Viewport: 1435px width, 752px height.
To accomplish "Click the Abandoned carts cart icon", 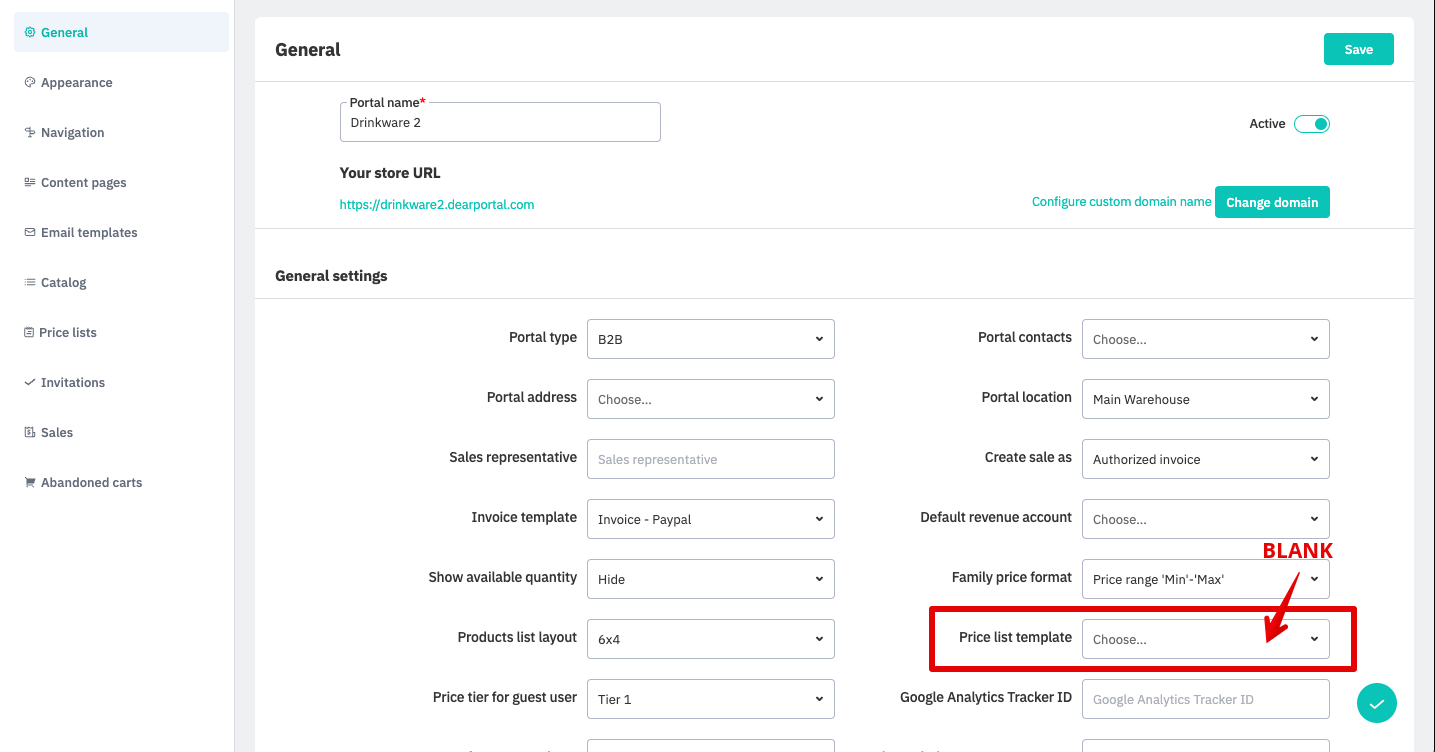I will (x=30, y=482).
